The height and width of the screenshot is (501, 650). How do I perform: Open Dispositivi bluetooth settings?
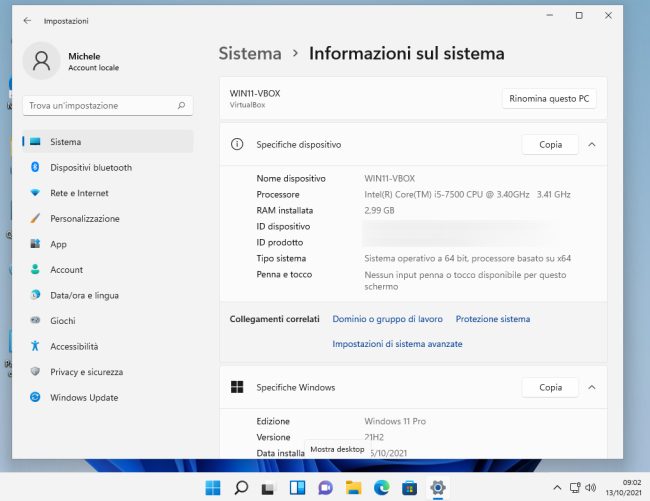[108, 167]
